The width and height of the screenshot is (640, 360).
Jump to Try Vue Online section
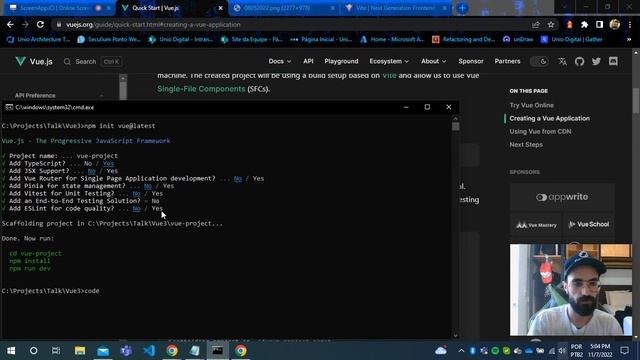531,105
